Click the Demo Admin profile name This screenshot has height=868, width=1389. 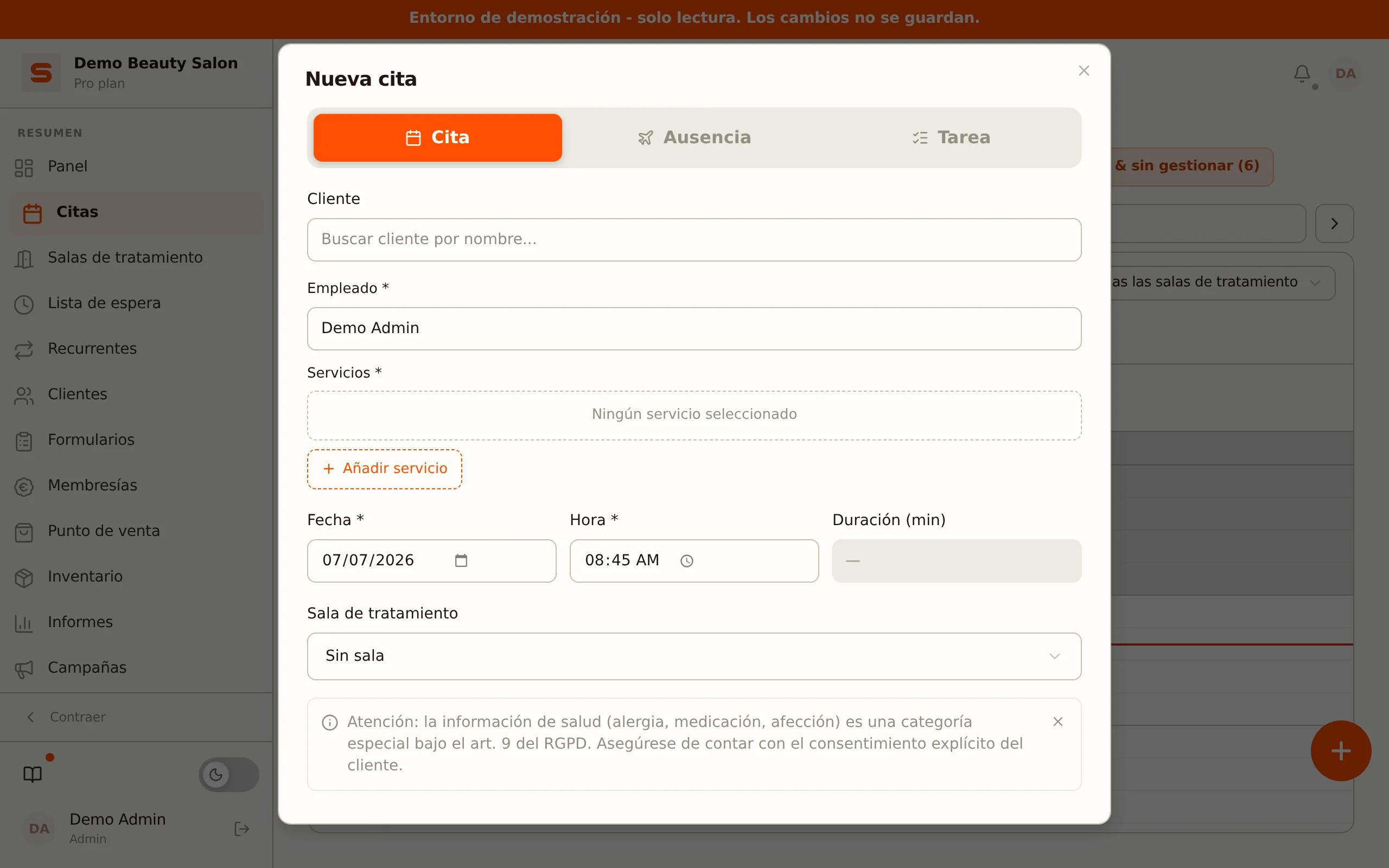coord(118,819)
